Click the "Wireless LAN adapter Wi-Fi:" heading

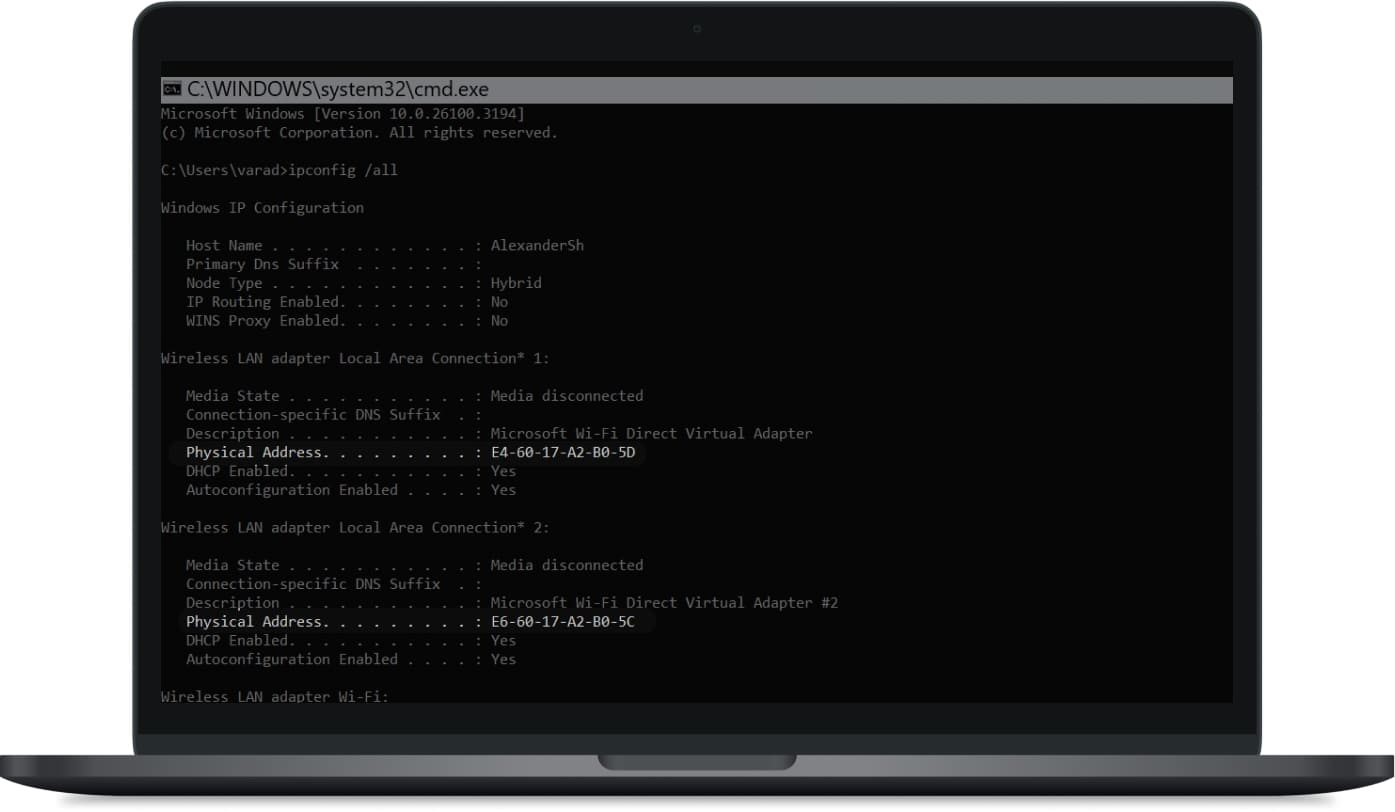coord(274,696)
